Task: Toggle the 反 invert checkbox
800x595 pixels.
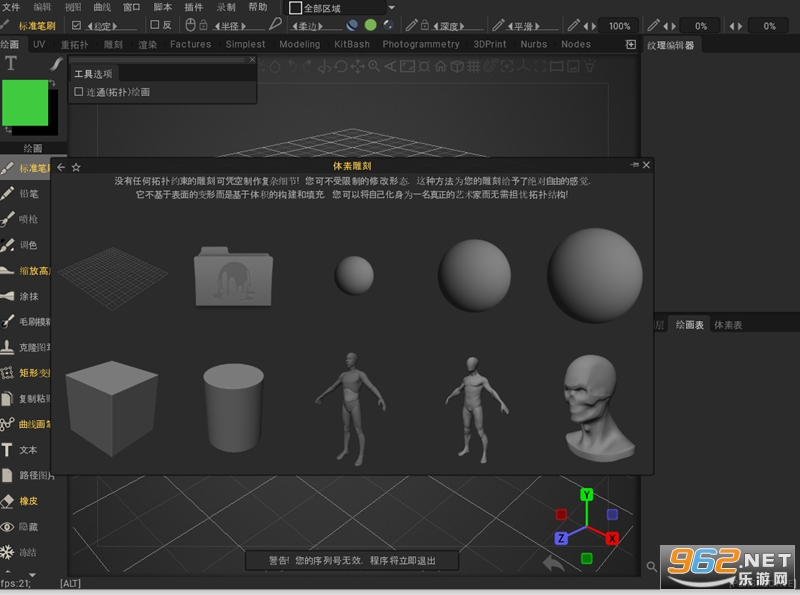Action: [155, 24]
